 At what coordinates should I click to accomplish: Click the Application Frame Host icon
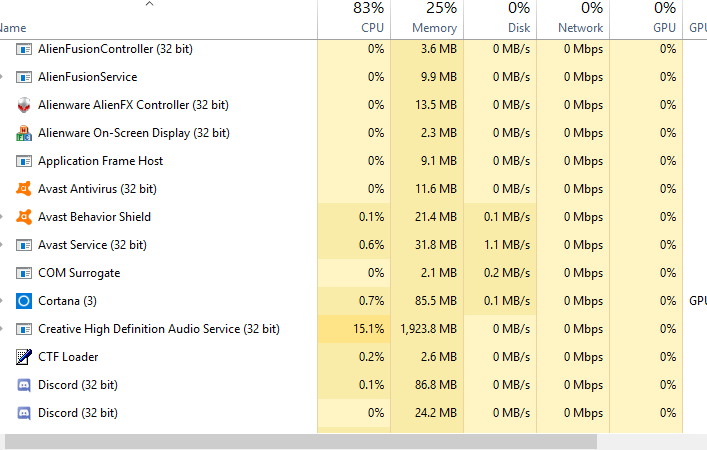click(x=24, y=161)
